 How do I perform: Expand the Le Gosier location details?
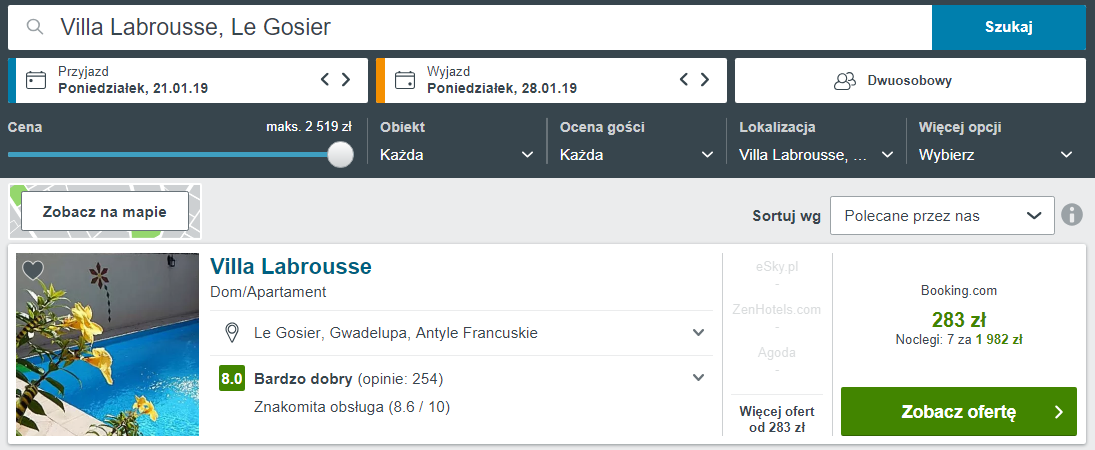[698, 333]
